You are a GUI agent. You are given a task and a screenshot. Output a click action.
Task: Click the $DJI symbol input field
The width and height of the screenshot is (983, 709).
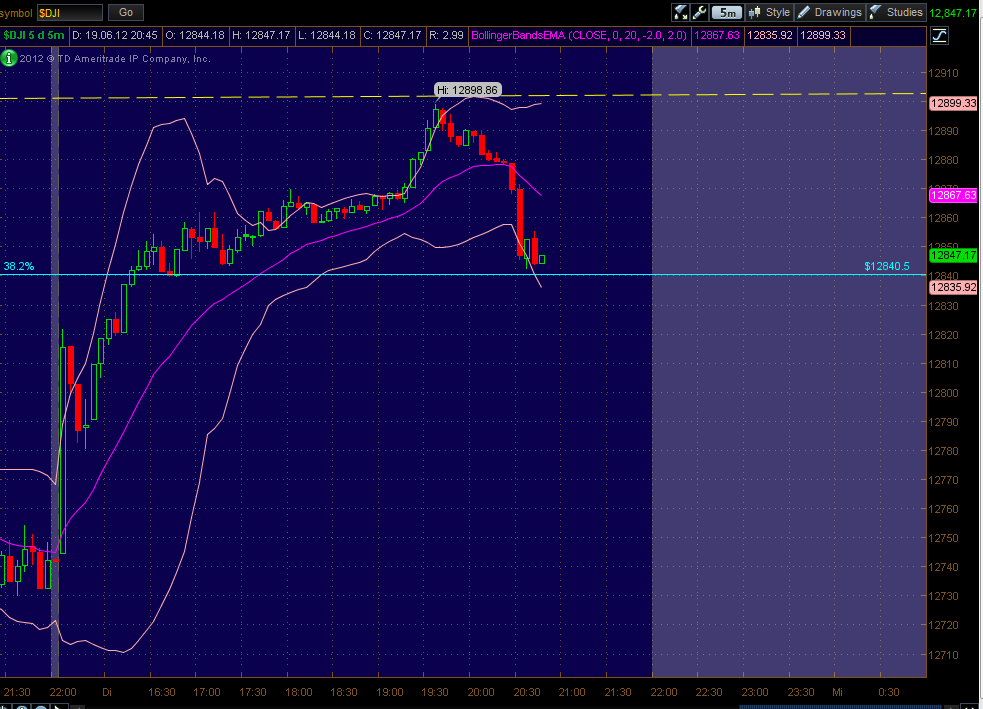pos(70,13)
